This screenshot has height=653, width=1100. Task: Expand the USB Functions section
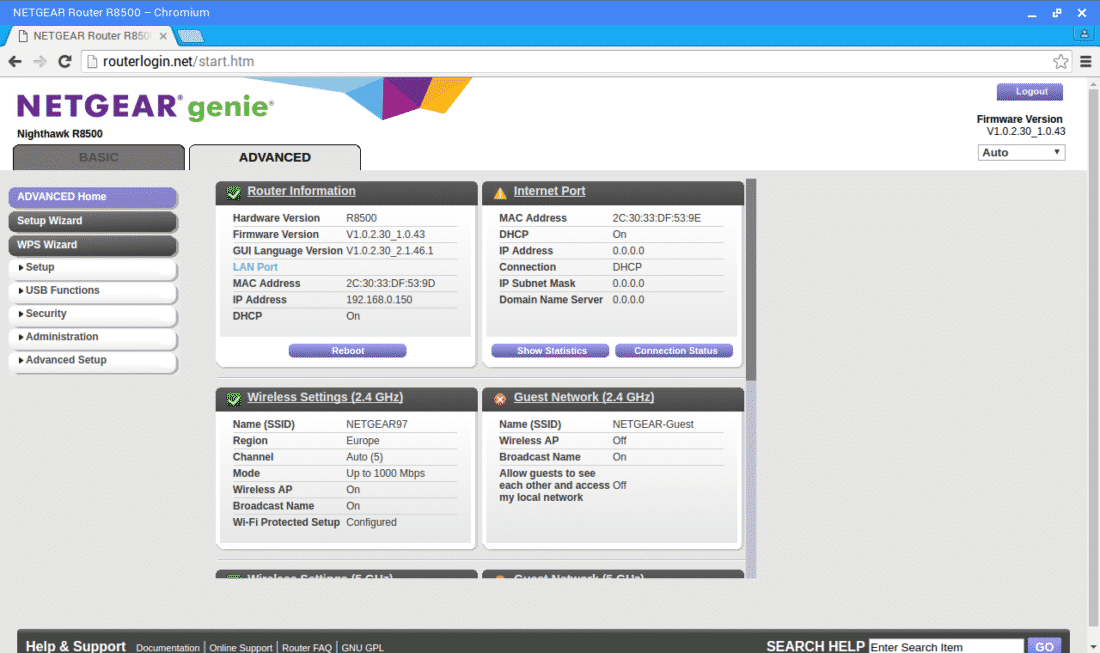[93, 290]
